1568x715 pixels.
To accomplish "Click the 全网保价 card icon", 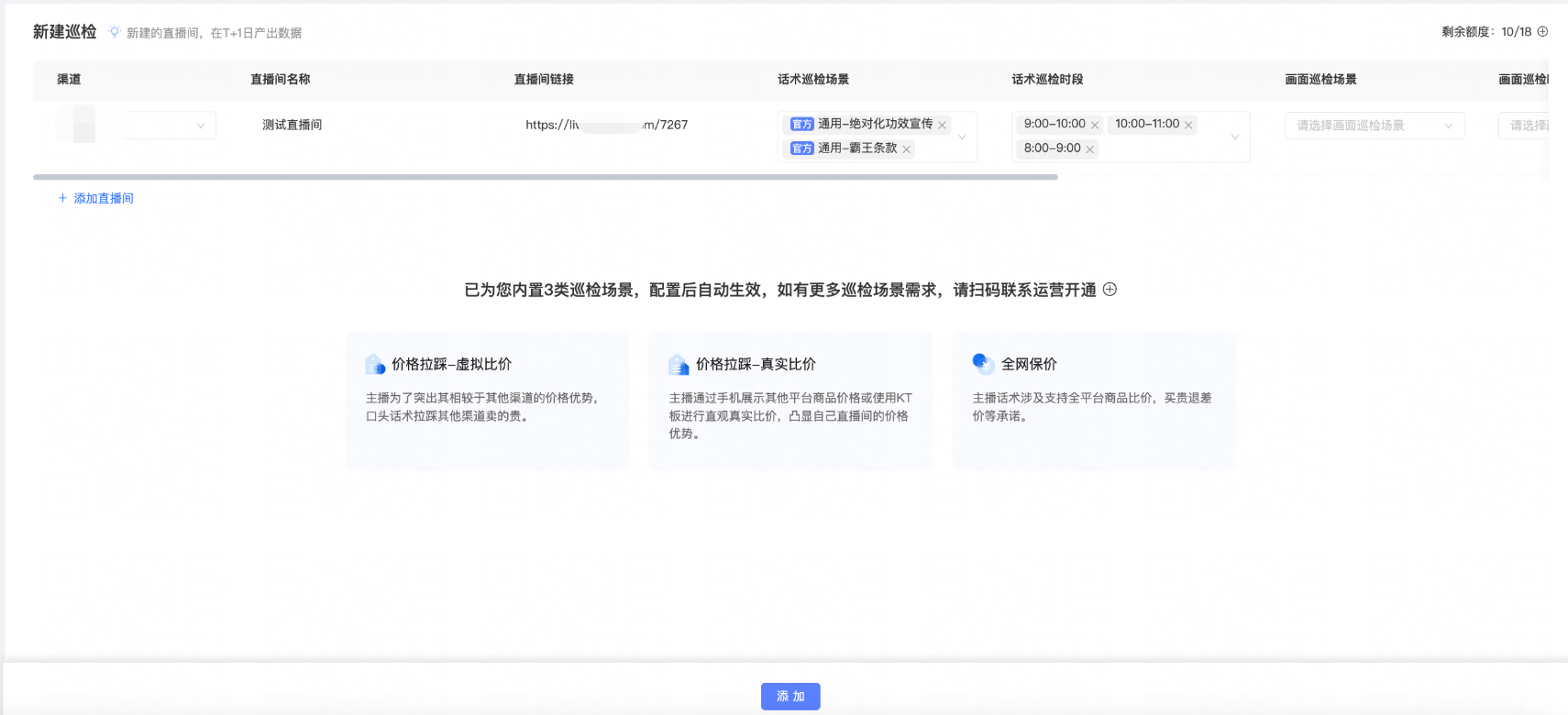I will pyautogui.click(x=983, y=364).
